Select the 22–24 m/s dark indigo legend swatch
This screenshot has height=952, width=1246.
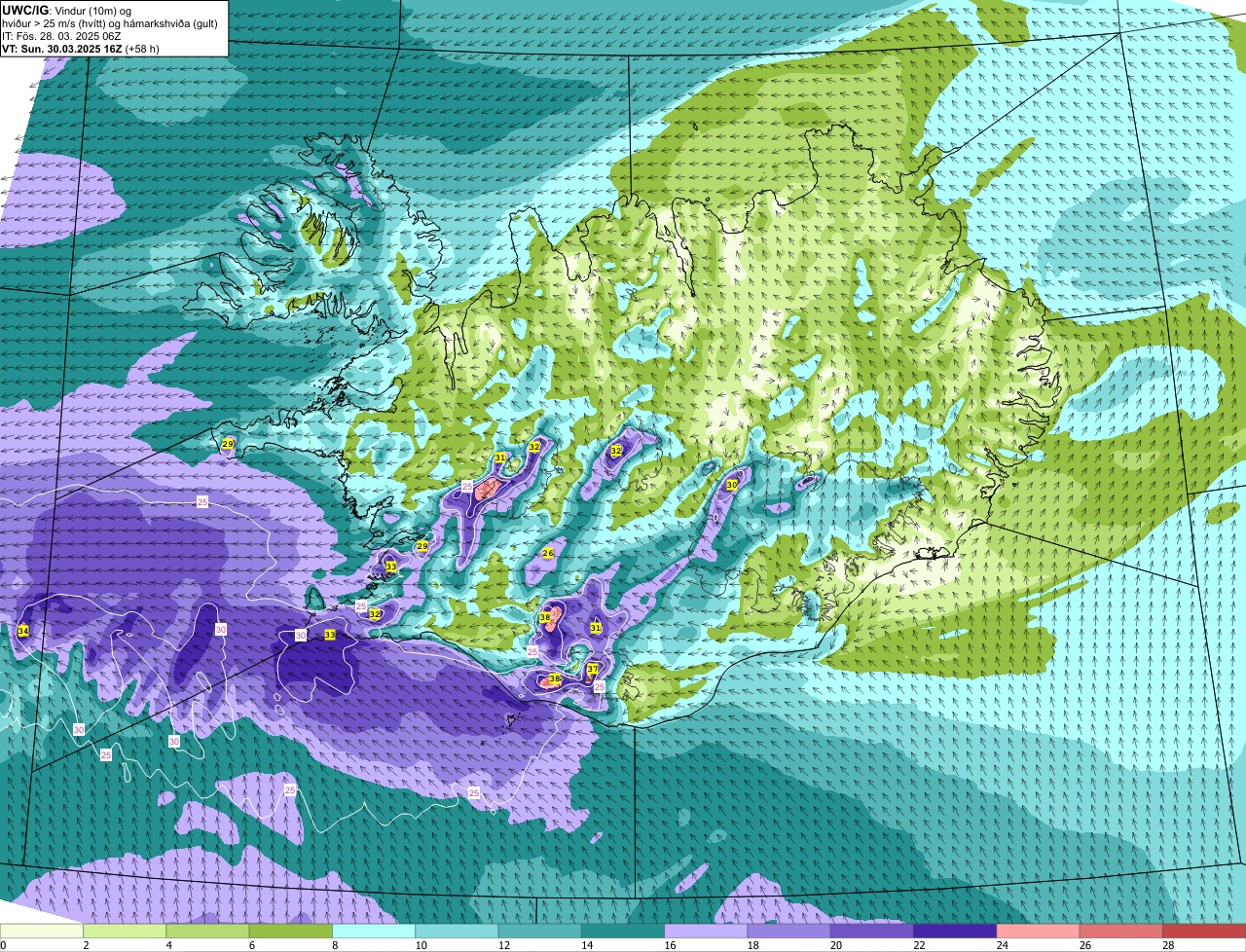point(955,931)
